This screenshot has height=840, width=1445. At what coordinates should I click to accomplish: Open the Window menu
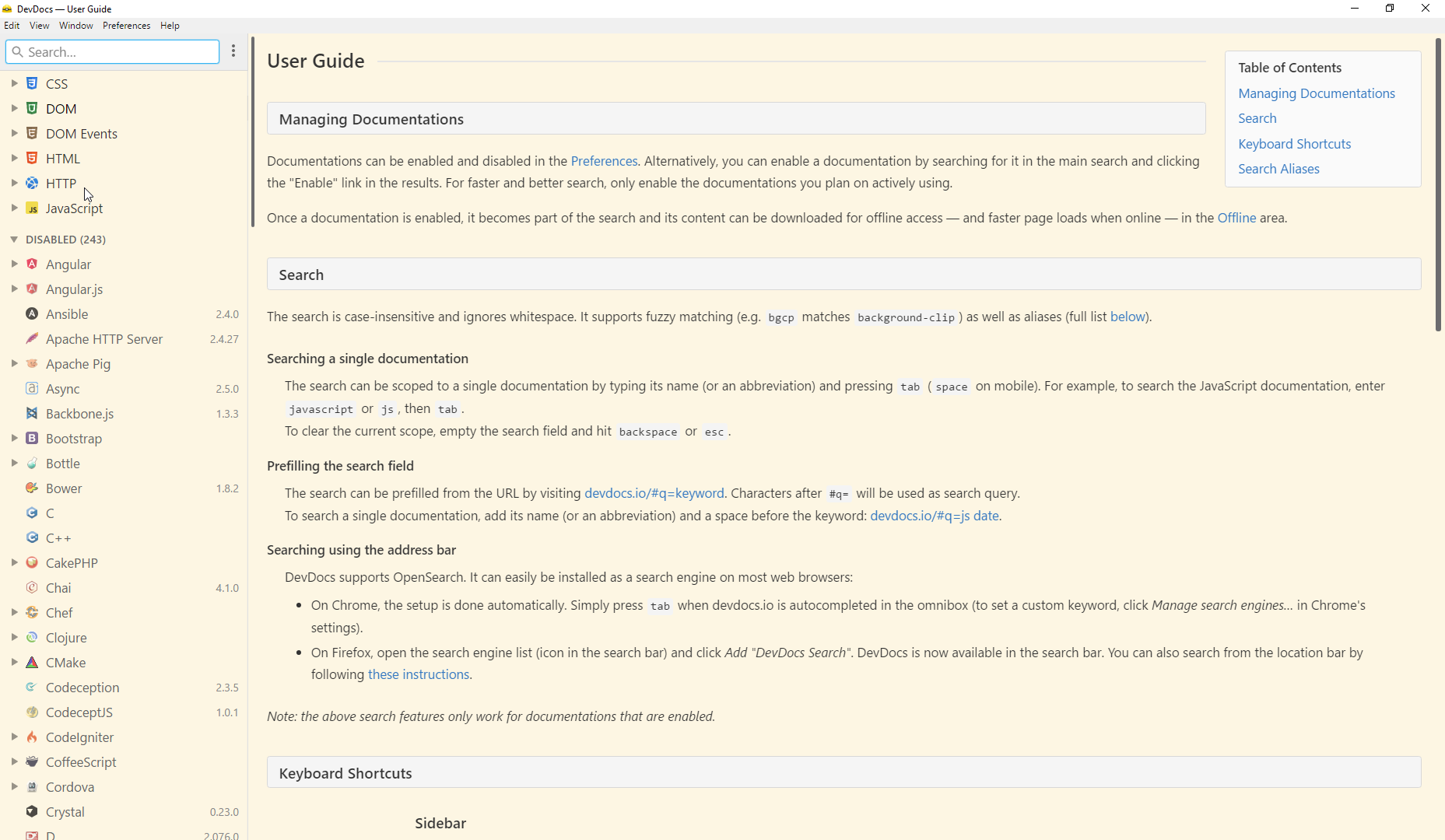tap(76, 26)
